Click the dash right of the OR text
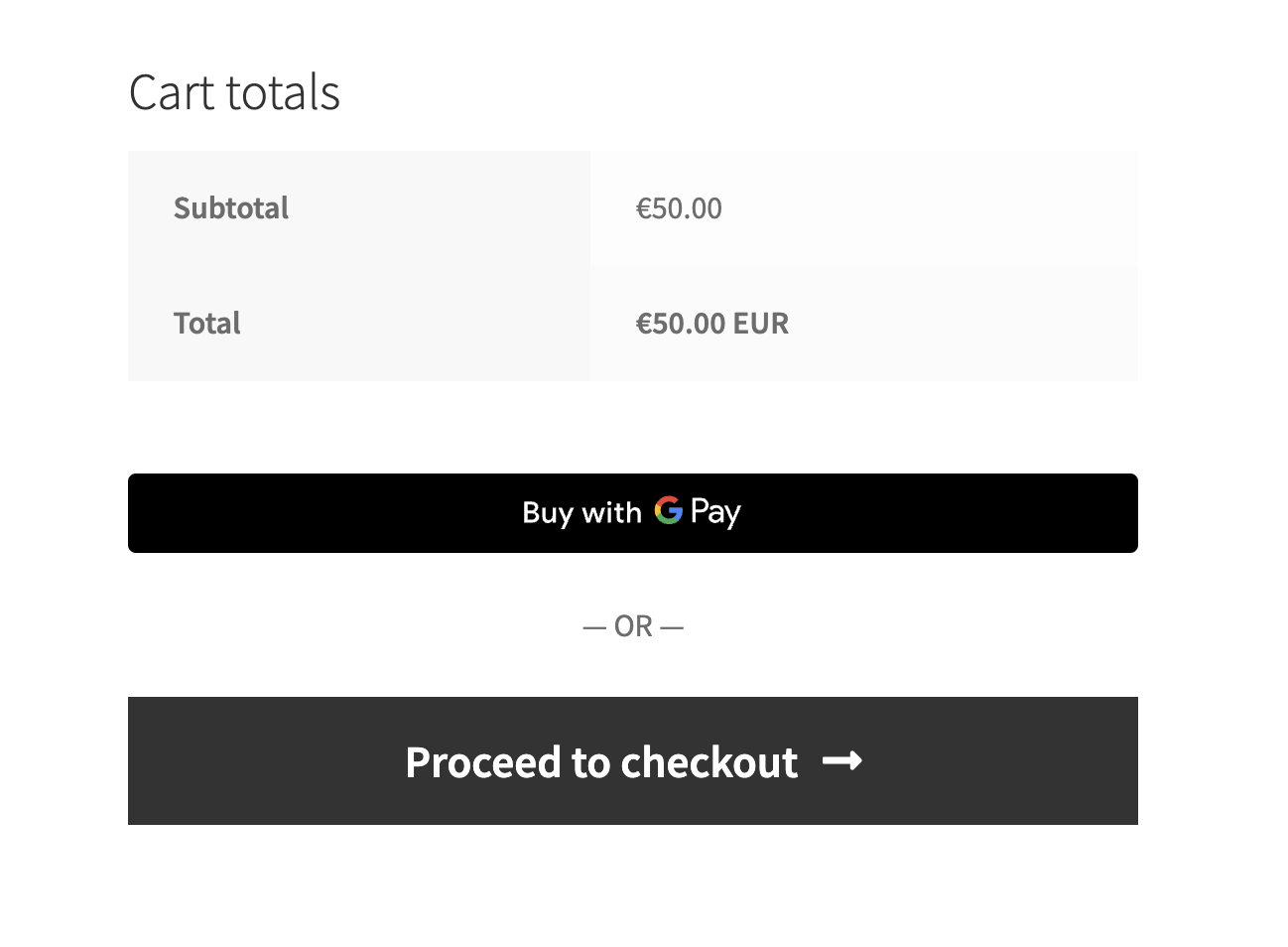The height and width of the screenshot is (947, 1288). (x=672, y=628)
